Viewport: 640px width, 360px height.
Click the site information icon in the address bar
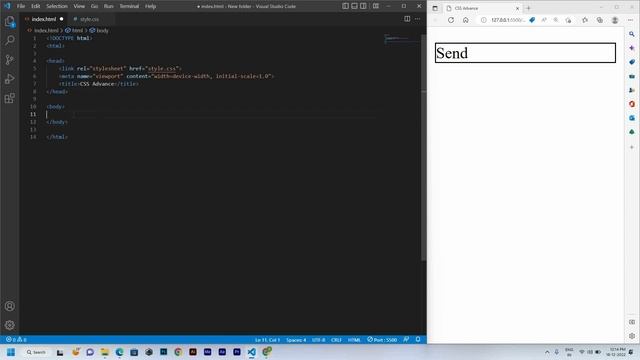[x=483, y=20]
